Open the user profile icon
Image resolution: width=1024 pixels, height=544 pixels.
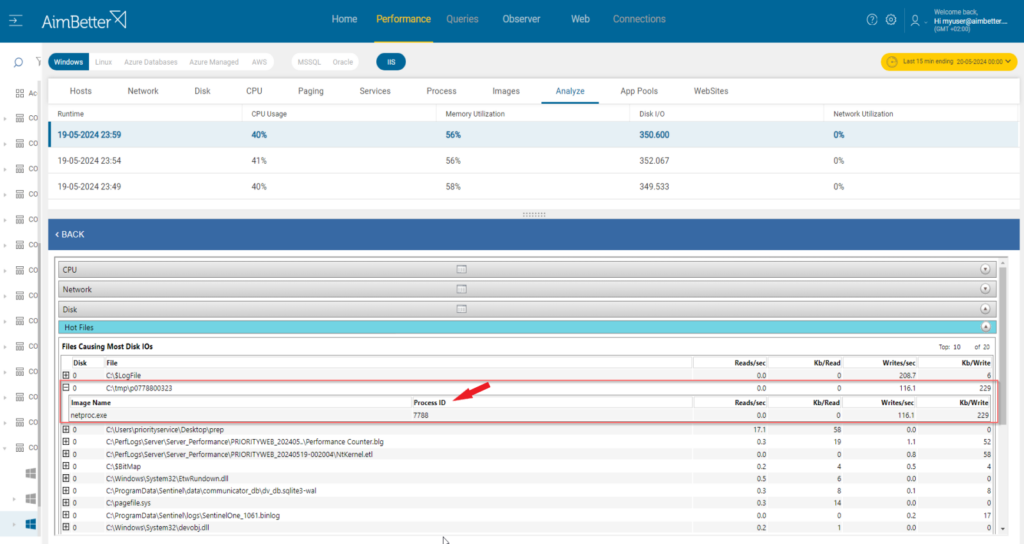click(x=915, y=21)
